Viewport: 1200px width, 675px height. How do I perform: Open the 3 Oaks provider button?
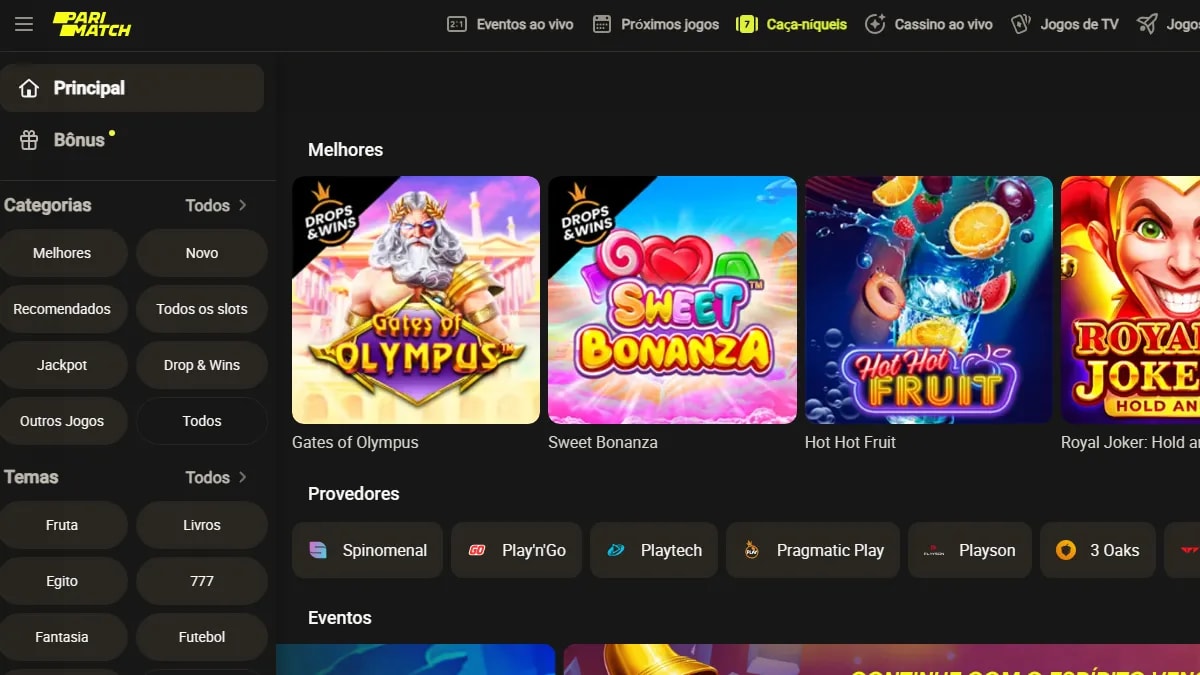pos(1098,550)
